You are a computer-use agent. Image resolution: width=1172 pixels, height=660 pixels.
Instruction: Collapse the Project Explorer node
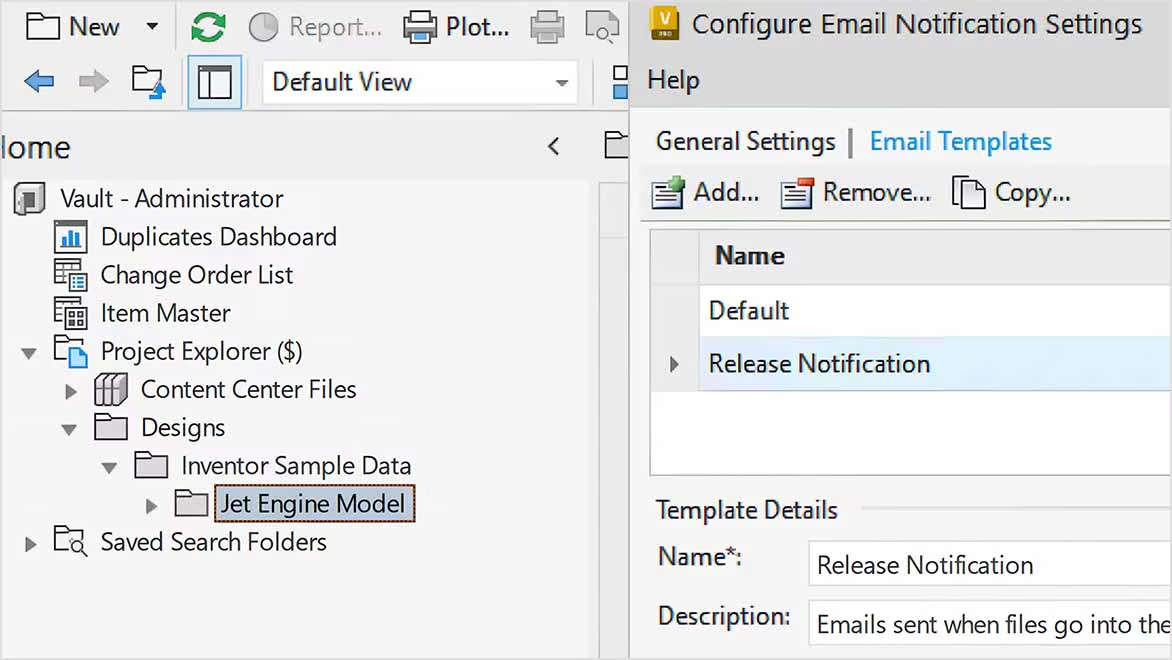pyautogui.click(x=29, y=353)
